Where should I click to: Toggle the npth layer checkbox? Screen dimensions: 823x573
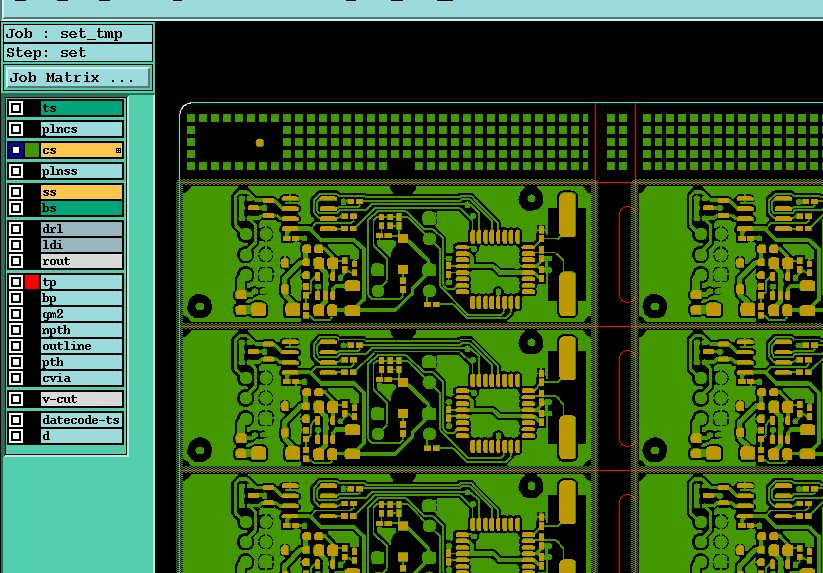pos(16,330)
